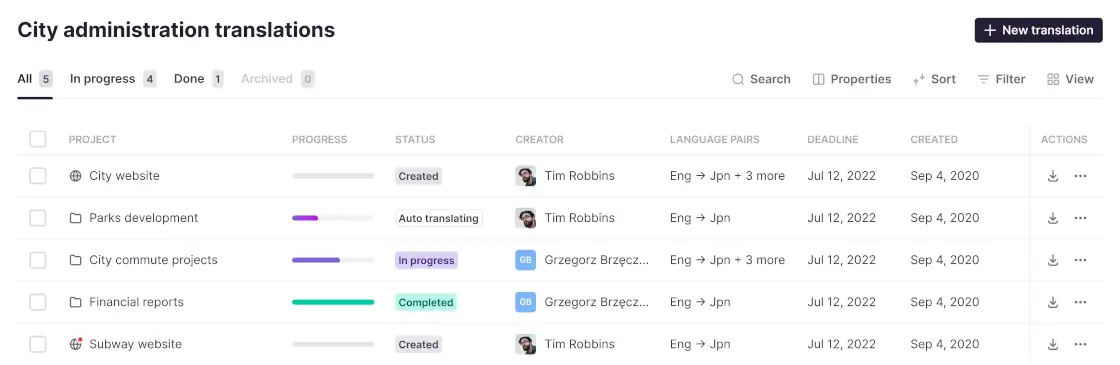Click the globe icon beside Subway website

click(76, 344)
